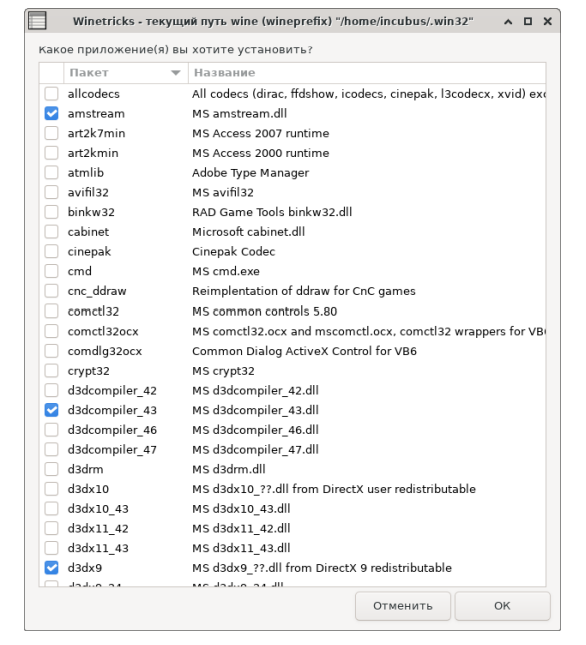Select the MS d3drm.dll row
Viewport: 586px width, 645px height.
[x=293, y=469]
